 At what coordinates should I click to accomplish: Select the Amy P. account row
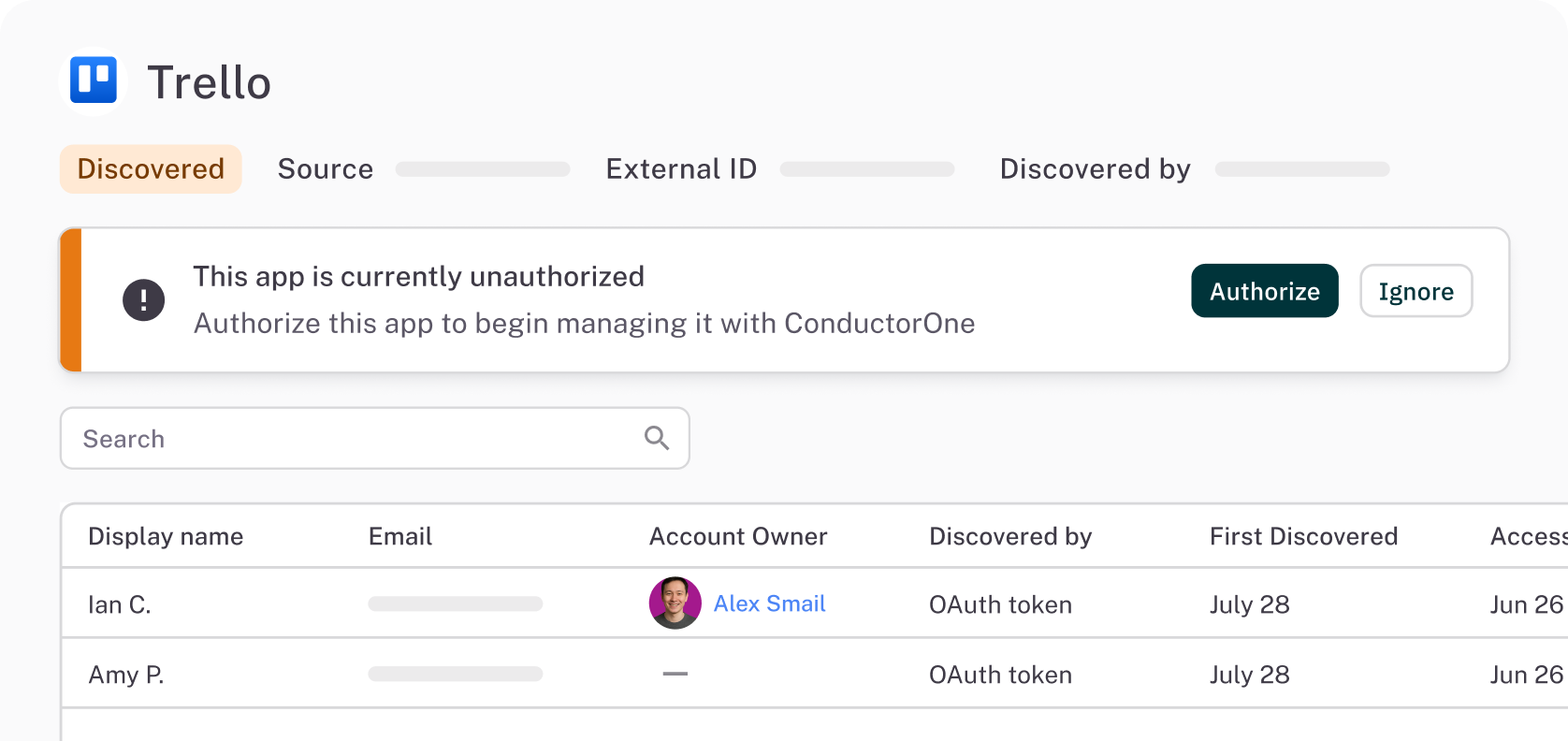[126, 675]
